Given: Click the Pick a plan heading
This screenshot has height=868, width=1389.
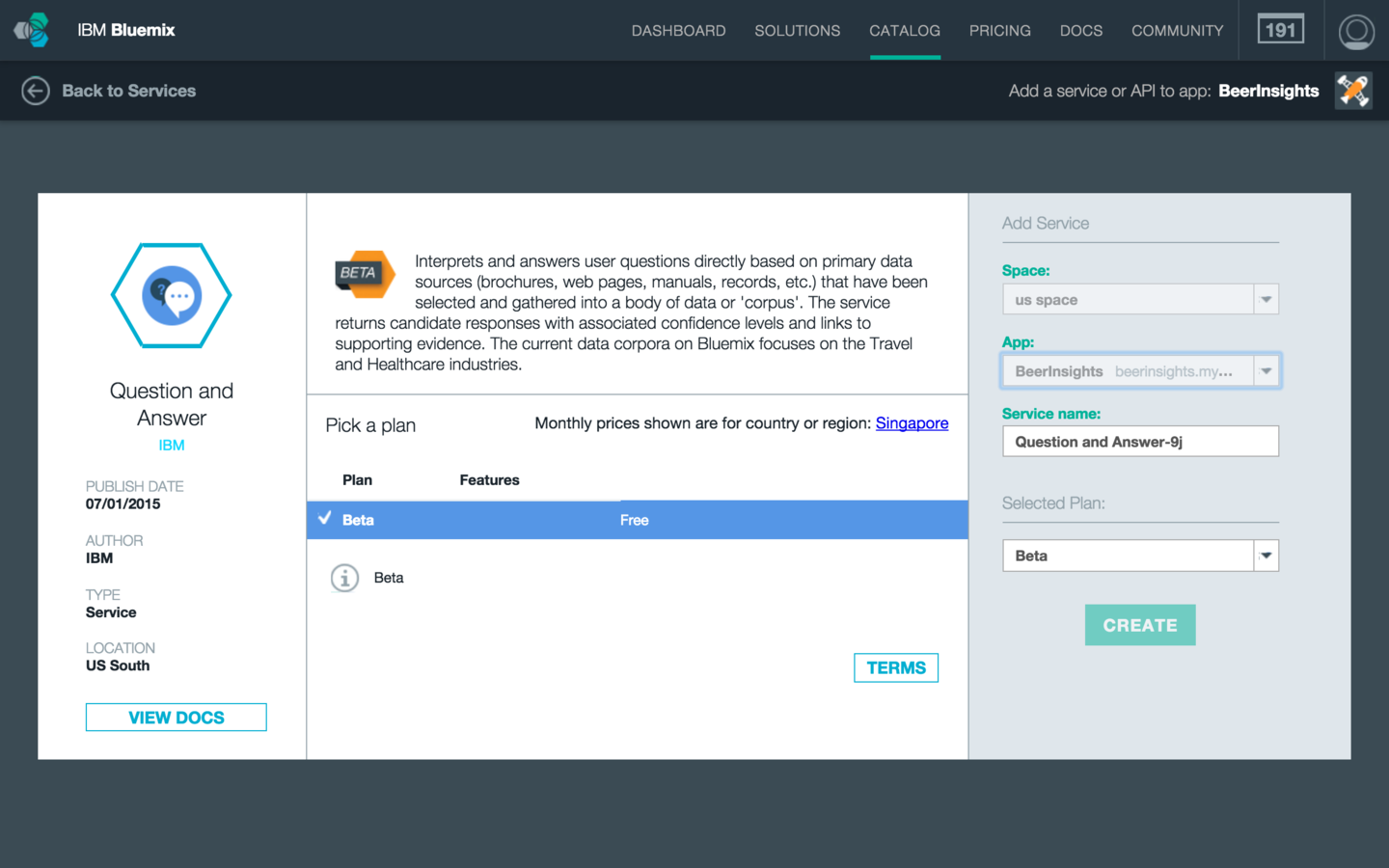Looking at the screenshot, I should 370,425.
